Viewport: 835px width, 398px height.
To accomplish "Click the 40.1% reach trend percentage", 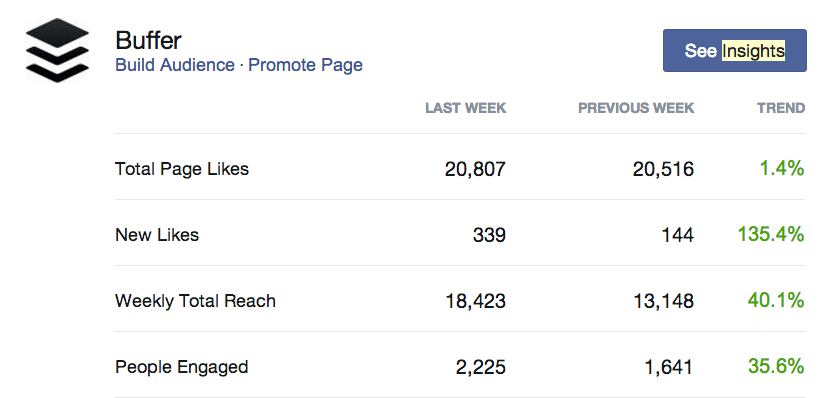I will (776, 300).
